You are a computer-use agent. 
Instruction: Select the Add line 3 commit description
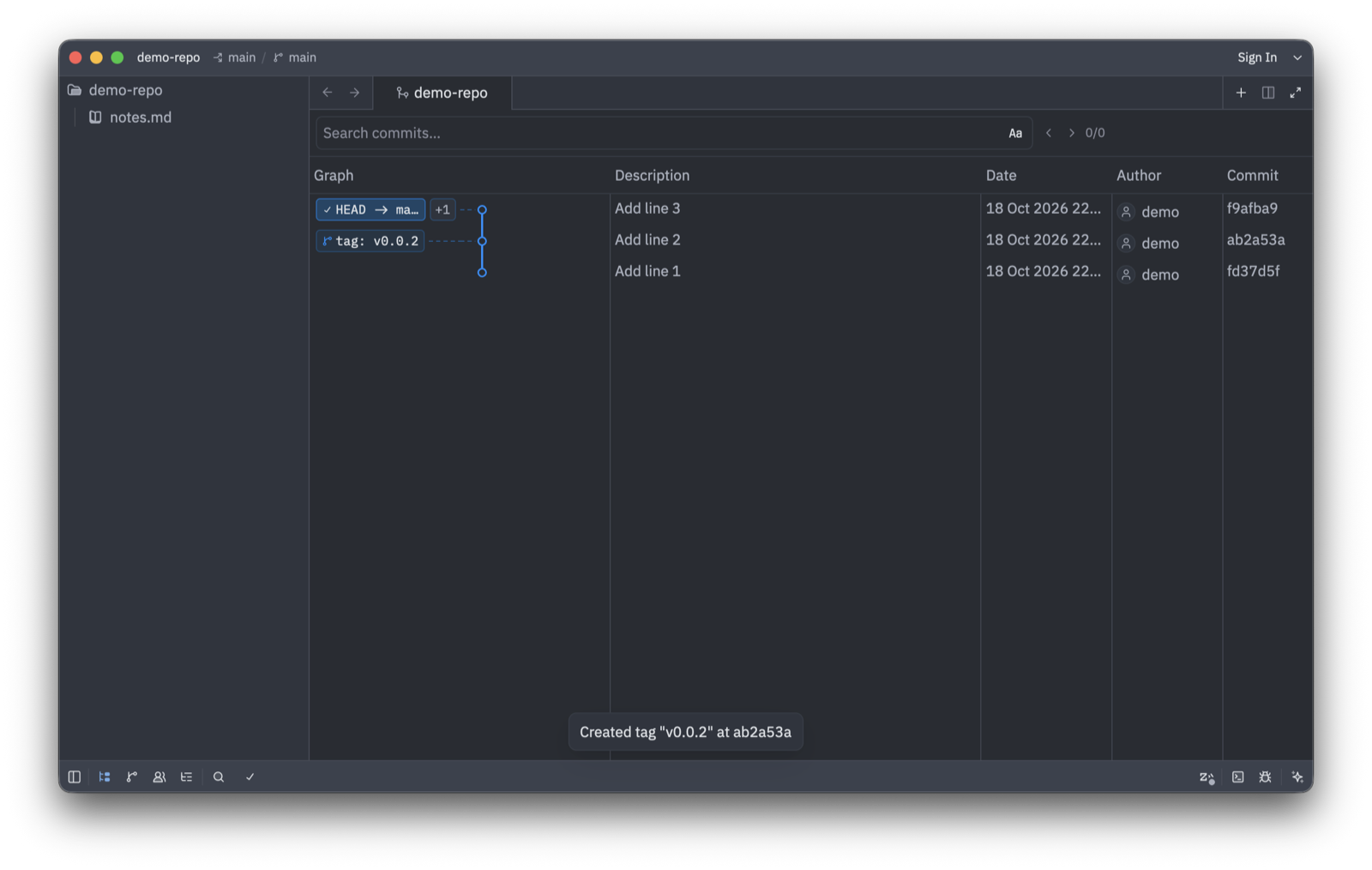[x=647, y=208]
